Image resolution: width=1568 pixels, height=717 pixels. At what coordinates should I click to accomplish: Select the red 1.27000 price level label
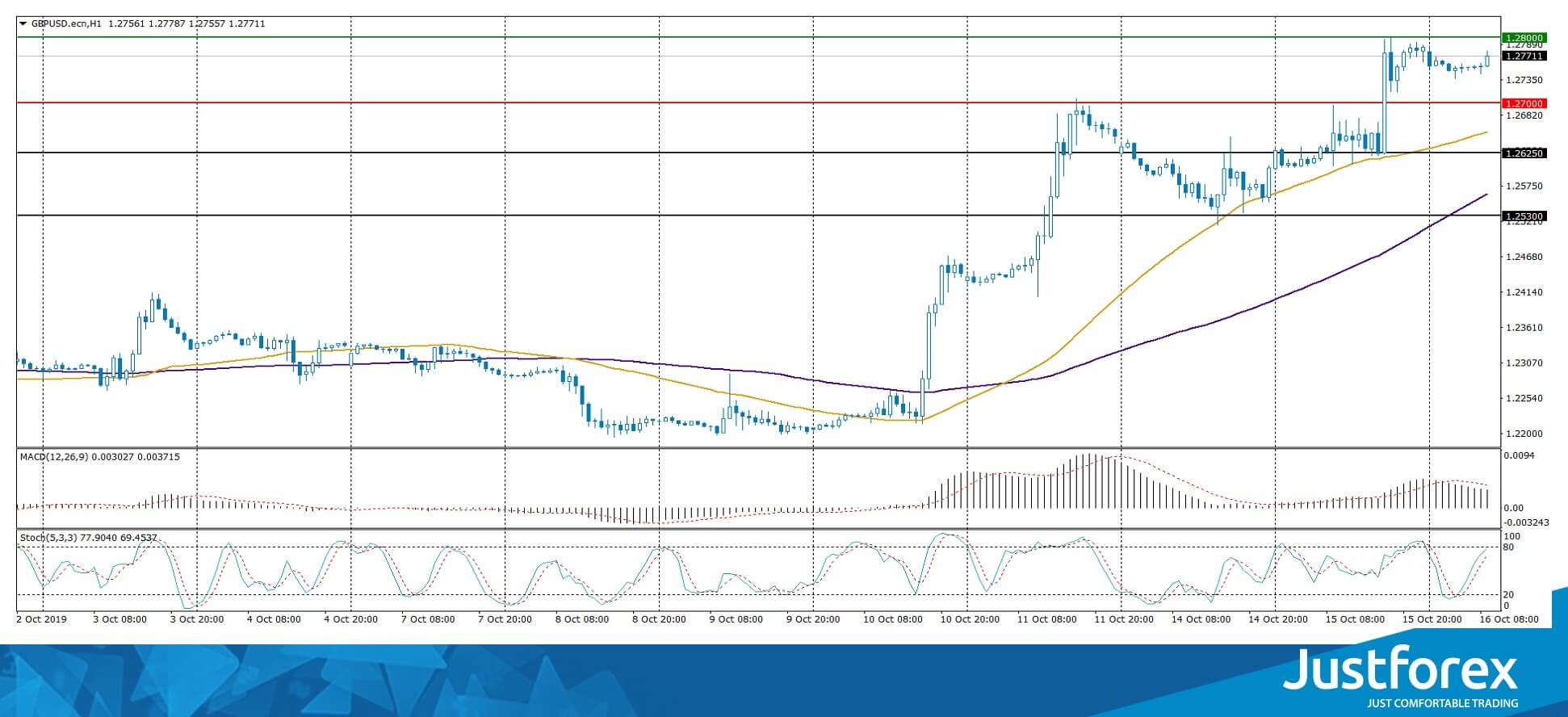click(x=1524, y=103)
